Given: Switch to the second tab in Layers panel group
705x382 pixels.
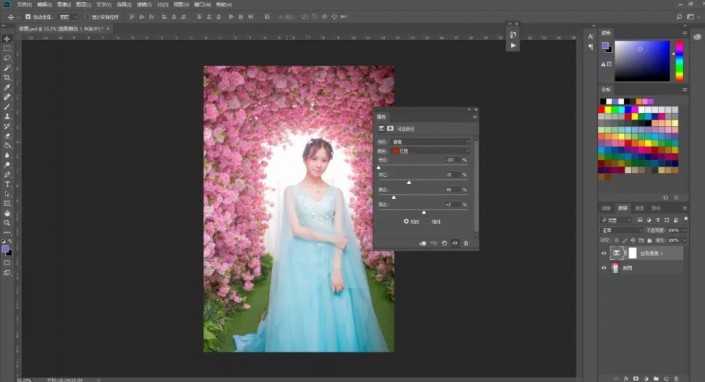Looking at the screenshot, I should click(x=623, y=208).
